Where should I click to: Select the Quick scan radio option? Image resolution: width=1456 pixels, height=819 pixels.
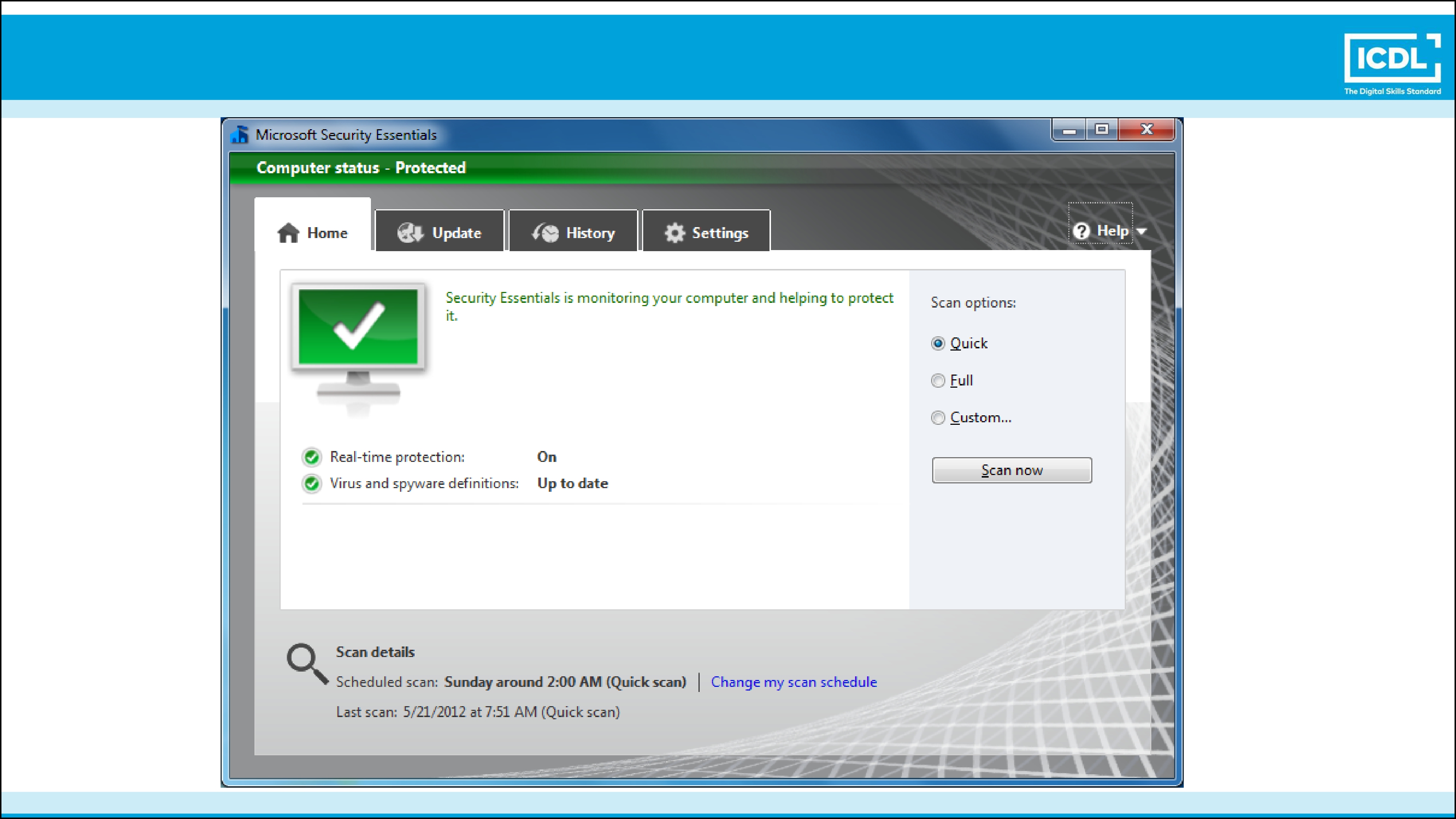tap(938, 343)
